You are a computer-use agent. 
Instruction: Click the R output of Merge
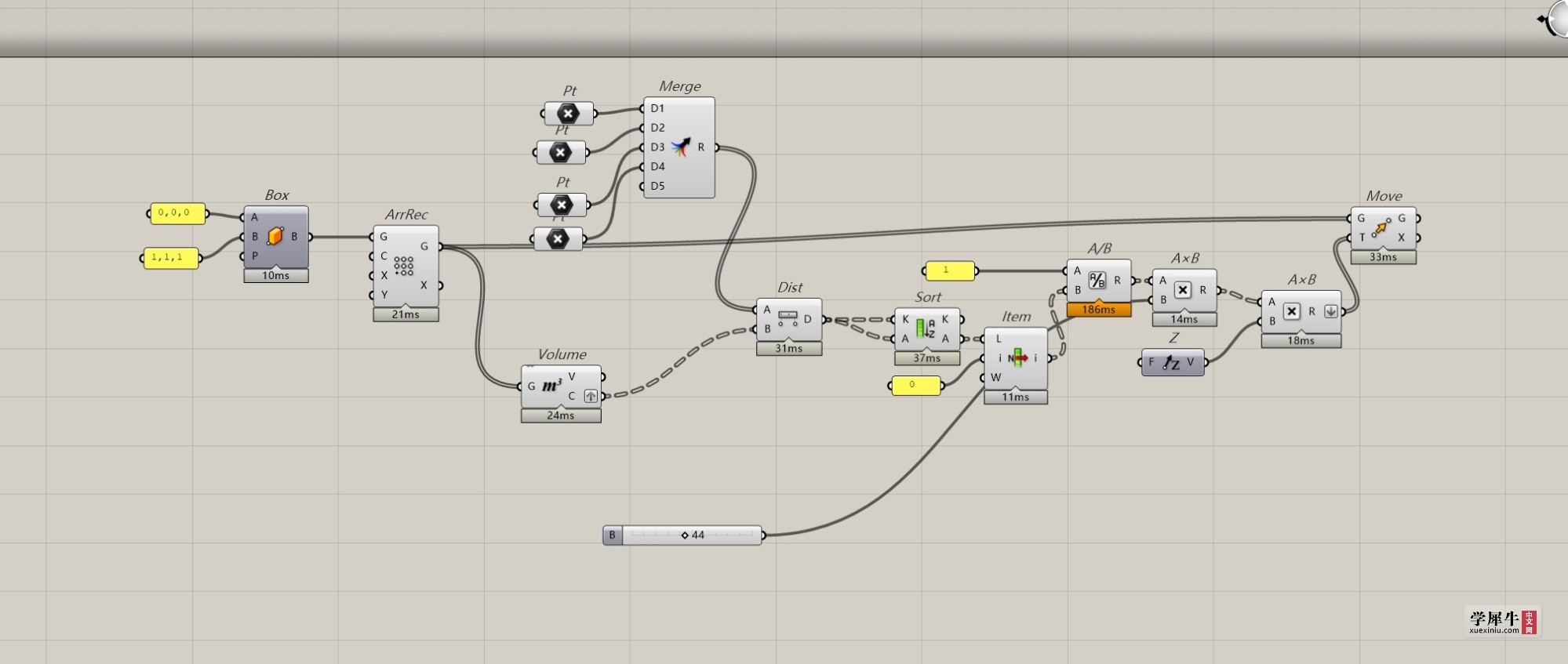702,147
